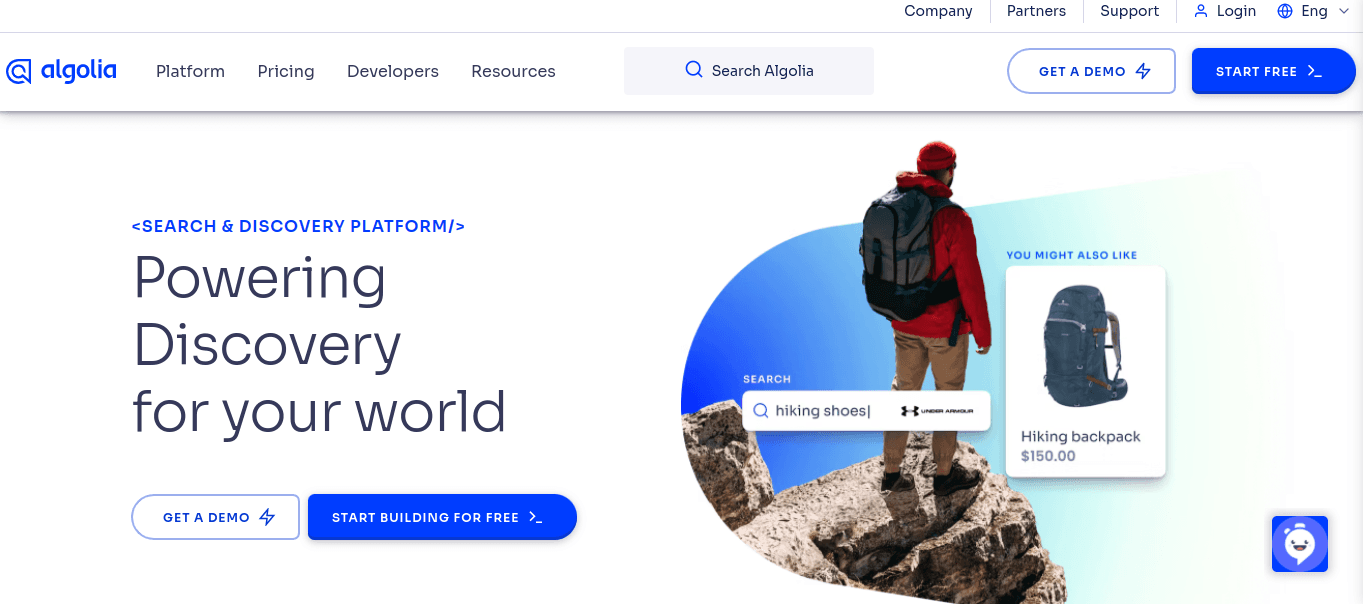This screenshot has height=604, width=1363.
Task: Go to the Pricing page
Action: tap(286, 71)
